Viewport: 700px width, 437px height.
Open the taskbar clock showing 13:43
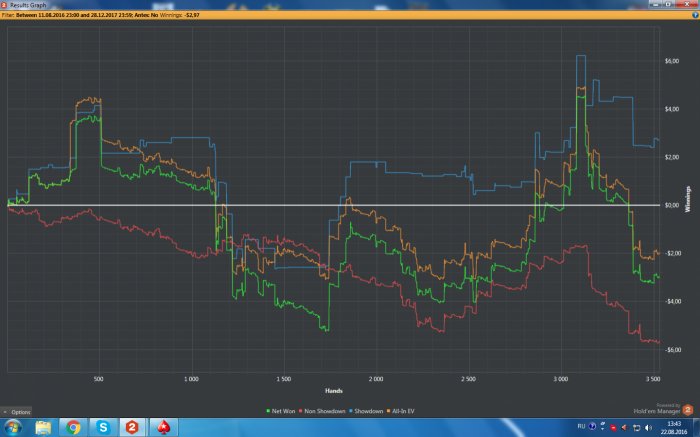(x=674, y=428)
